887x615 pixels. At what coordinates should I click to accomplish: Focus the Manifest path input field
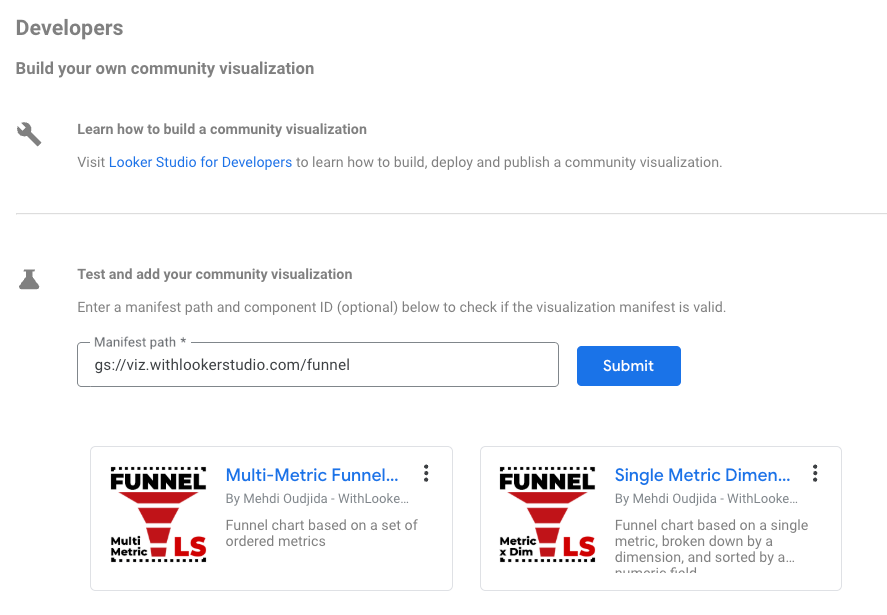(318, 365)
